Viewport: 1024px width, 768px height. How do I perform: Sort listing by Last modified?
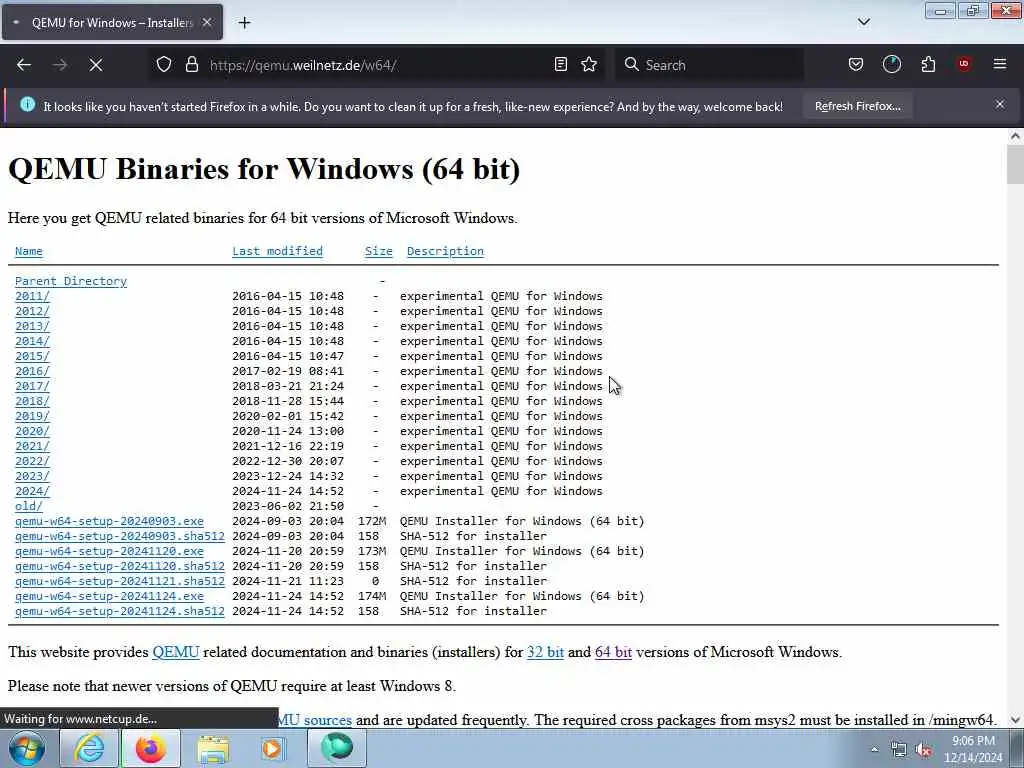click(x=278, y=251)
